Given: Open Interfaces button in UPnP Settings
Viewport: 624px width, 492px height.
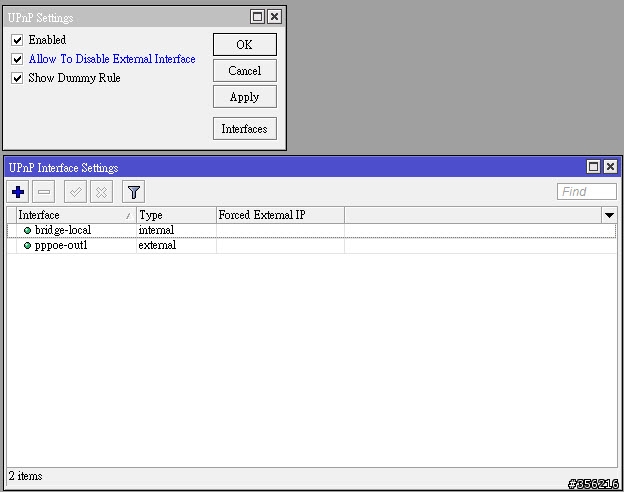Looking at the screenshot, I should click(x=245, y=129).
